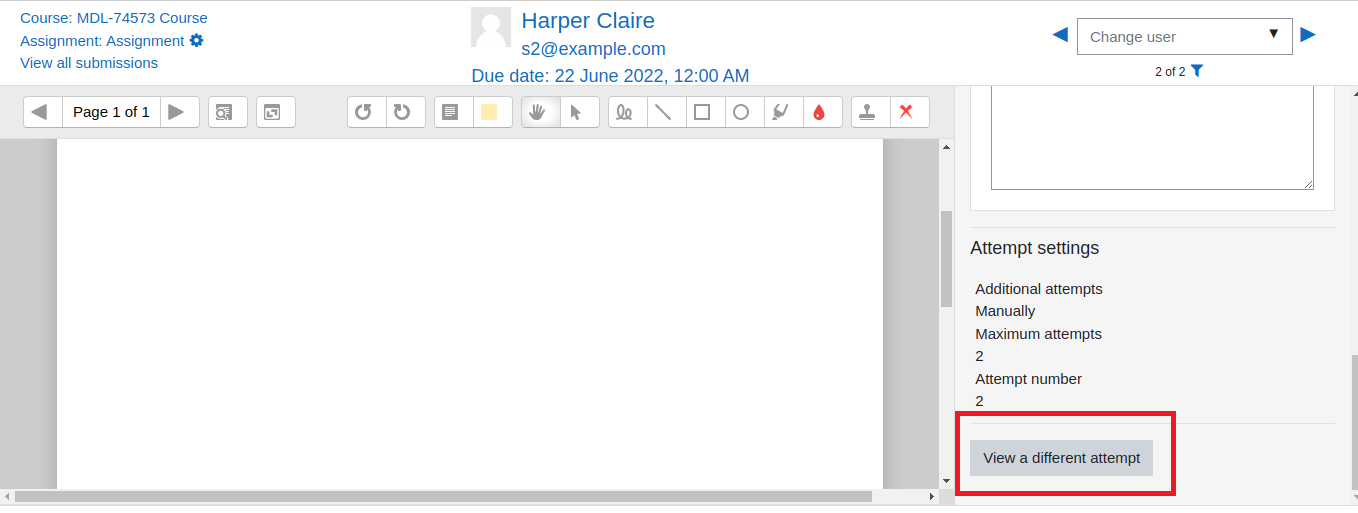Click the PDF scroll up arrow
The image size is (1358, 513).
click(946, 148)
